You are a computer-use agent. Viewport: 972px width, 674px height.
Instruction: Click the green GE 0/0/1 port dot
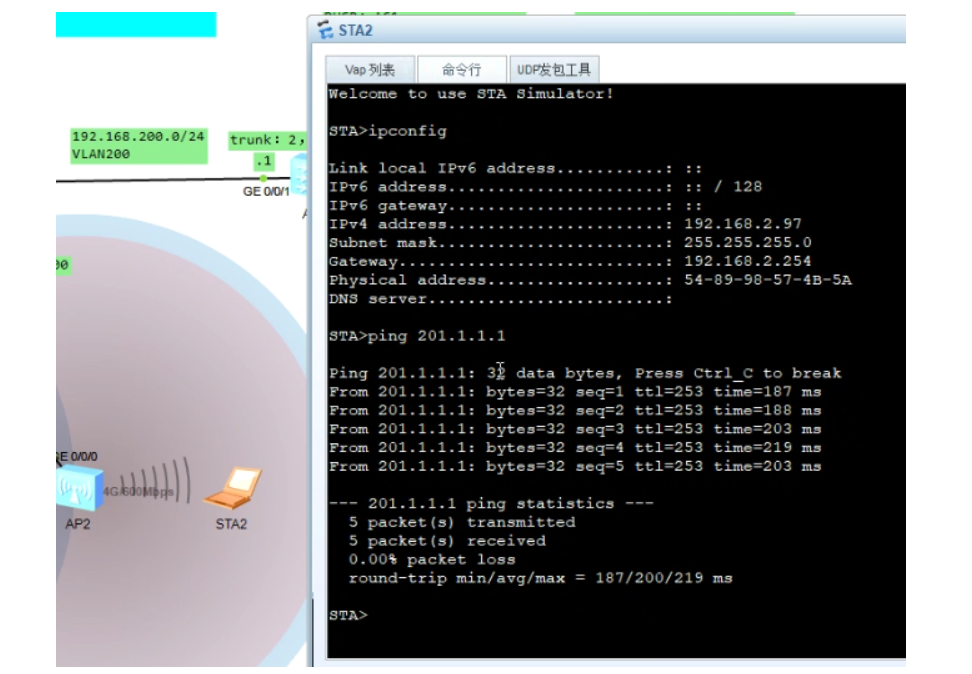(x=263, y=178)
